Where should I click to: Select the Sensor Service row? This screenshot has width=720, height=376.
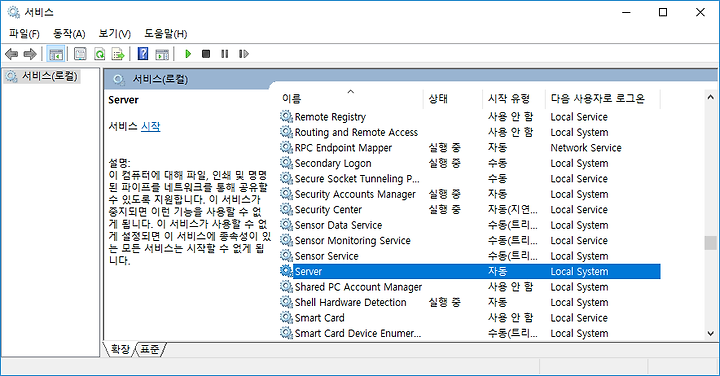469,256
